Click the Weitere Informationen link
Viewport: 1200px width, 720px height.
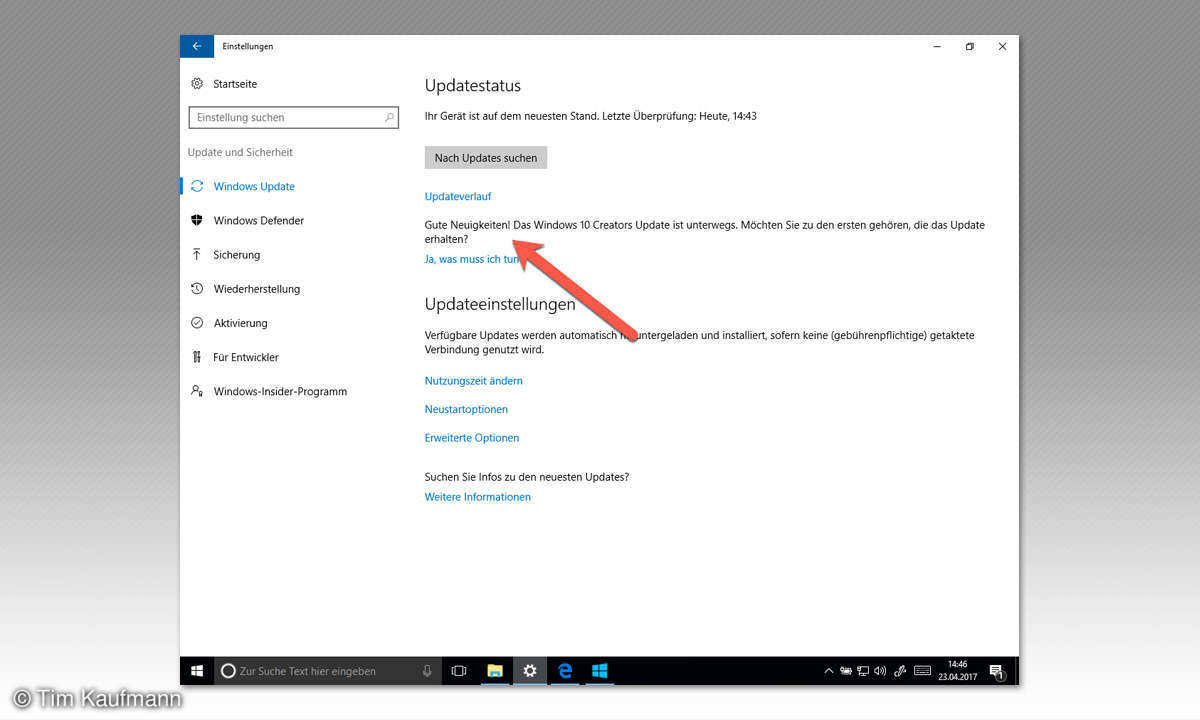click(x=478, y=497)
